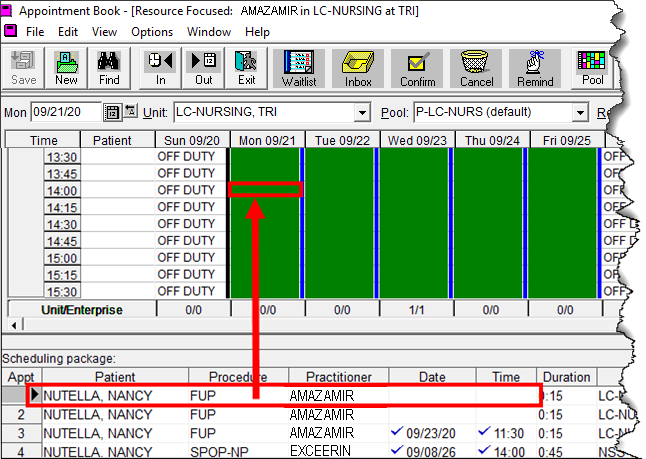Click the Time column header in schedule grid

point(43,141)
